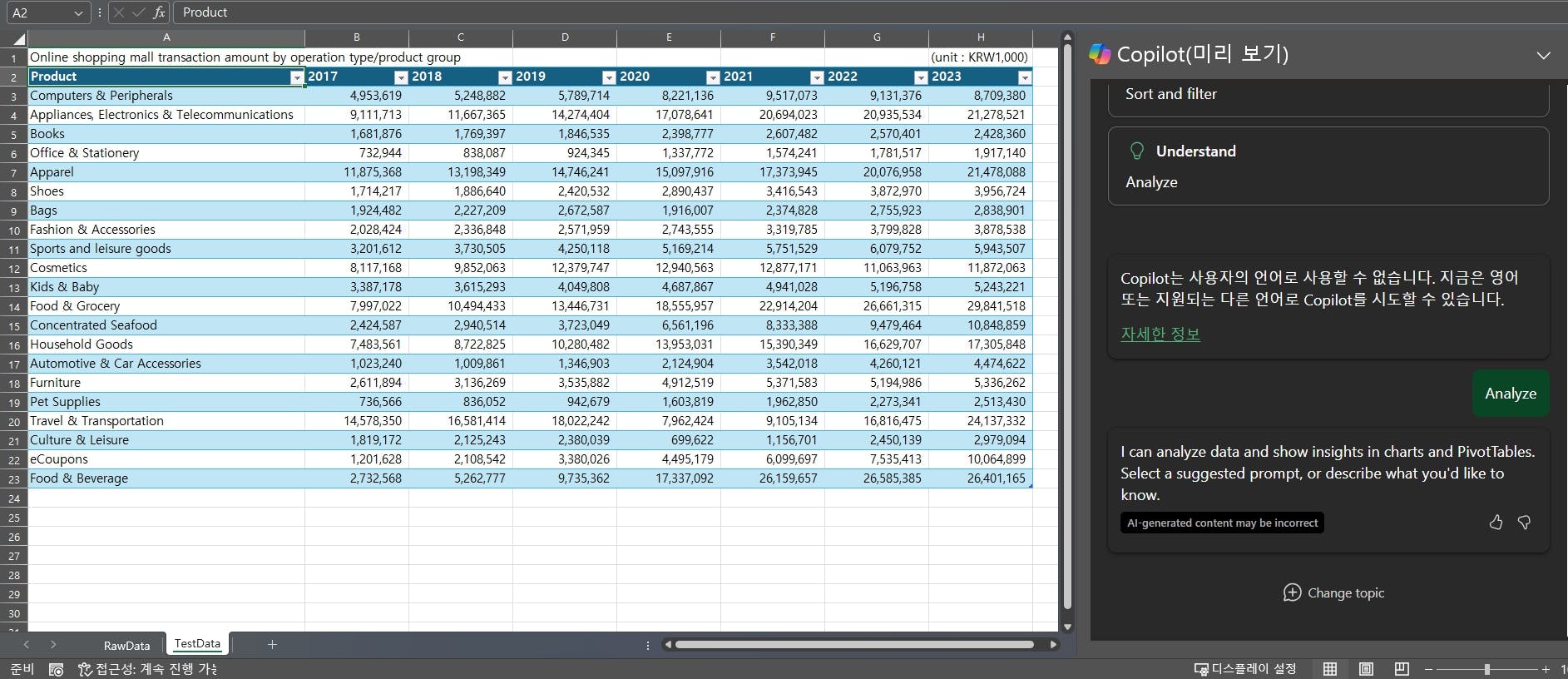Image resolution: width=1568 pixels, height=679 pixels.
Task: Click the zoom out minus icon
Action: point(1428,669)
